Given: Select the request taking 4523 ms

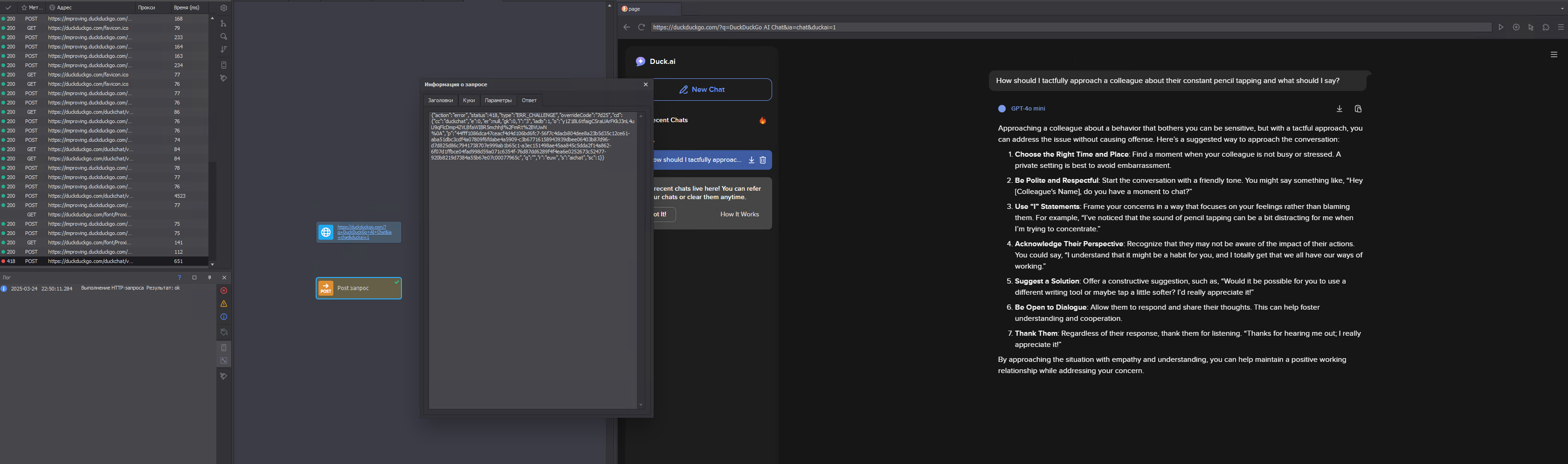Looking at the screenshot, I should (x=105, y=196).
